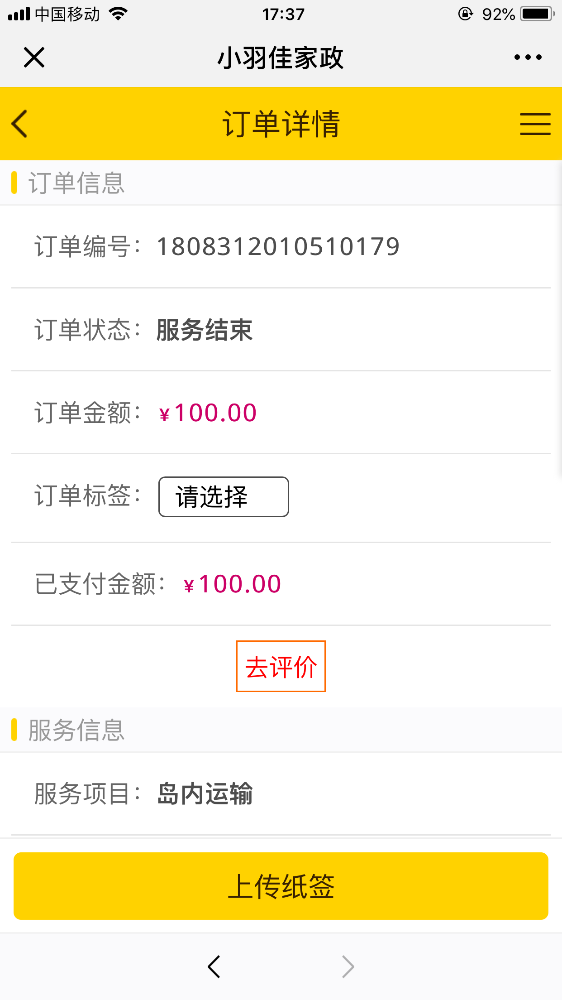Tap the 已支付金额 ¥100.00 value

[x=232, y=584]
